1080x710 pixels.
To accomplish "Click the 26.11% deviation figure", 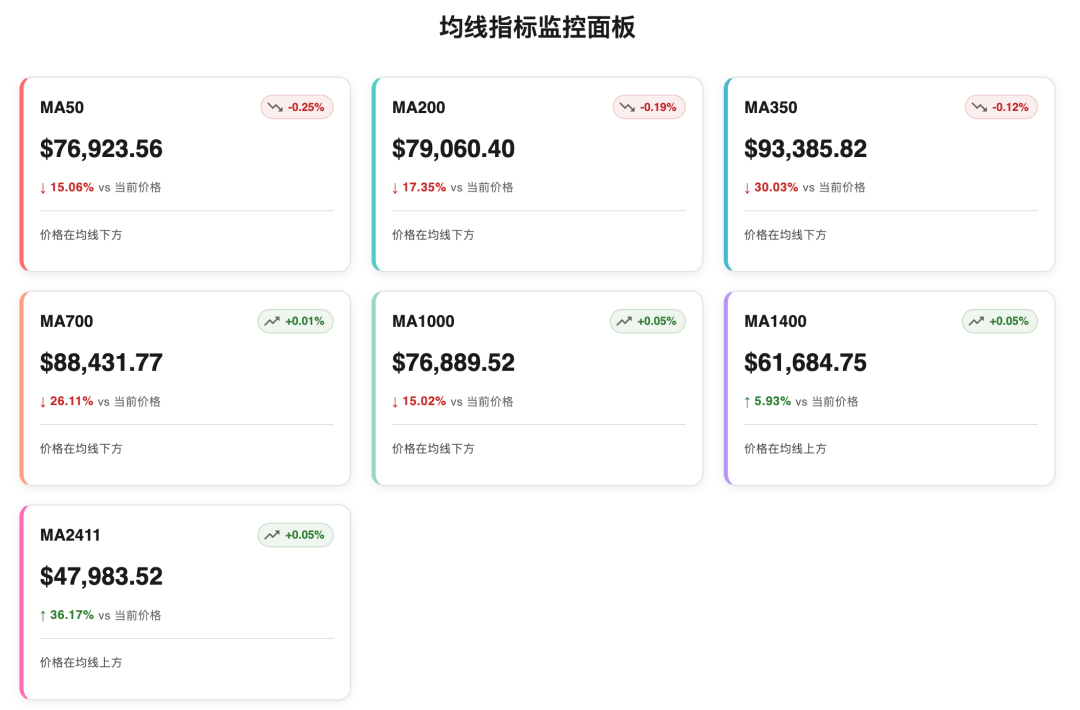I will pos(72,401).
